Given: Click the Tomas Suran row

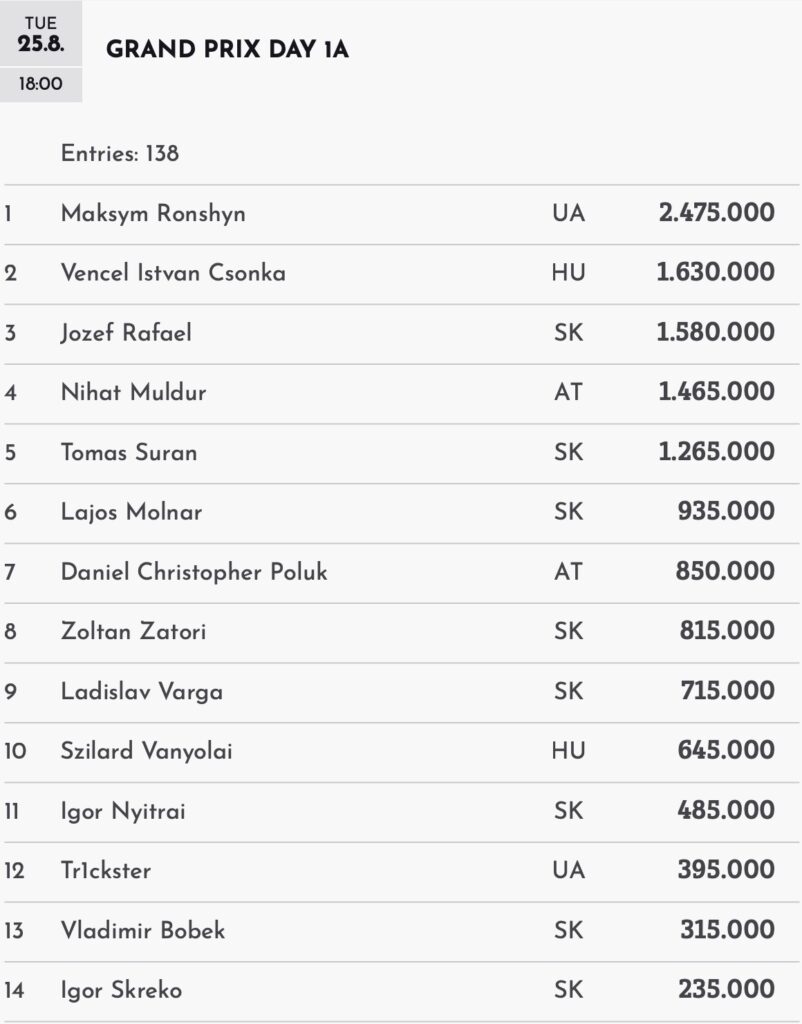Looking at the screenshot, I should point(401,453).
